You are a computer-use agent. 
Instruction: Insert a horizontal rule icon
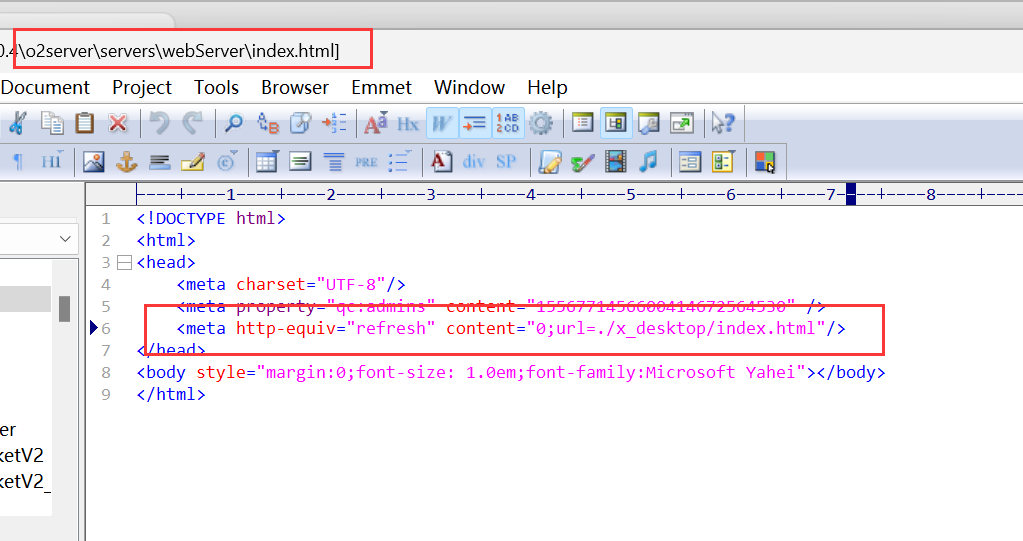[x=159, y=162]
